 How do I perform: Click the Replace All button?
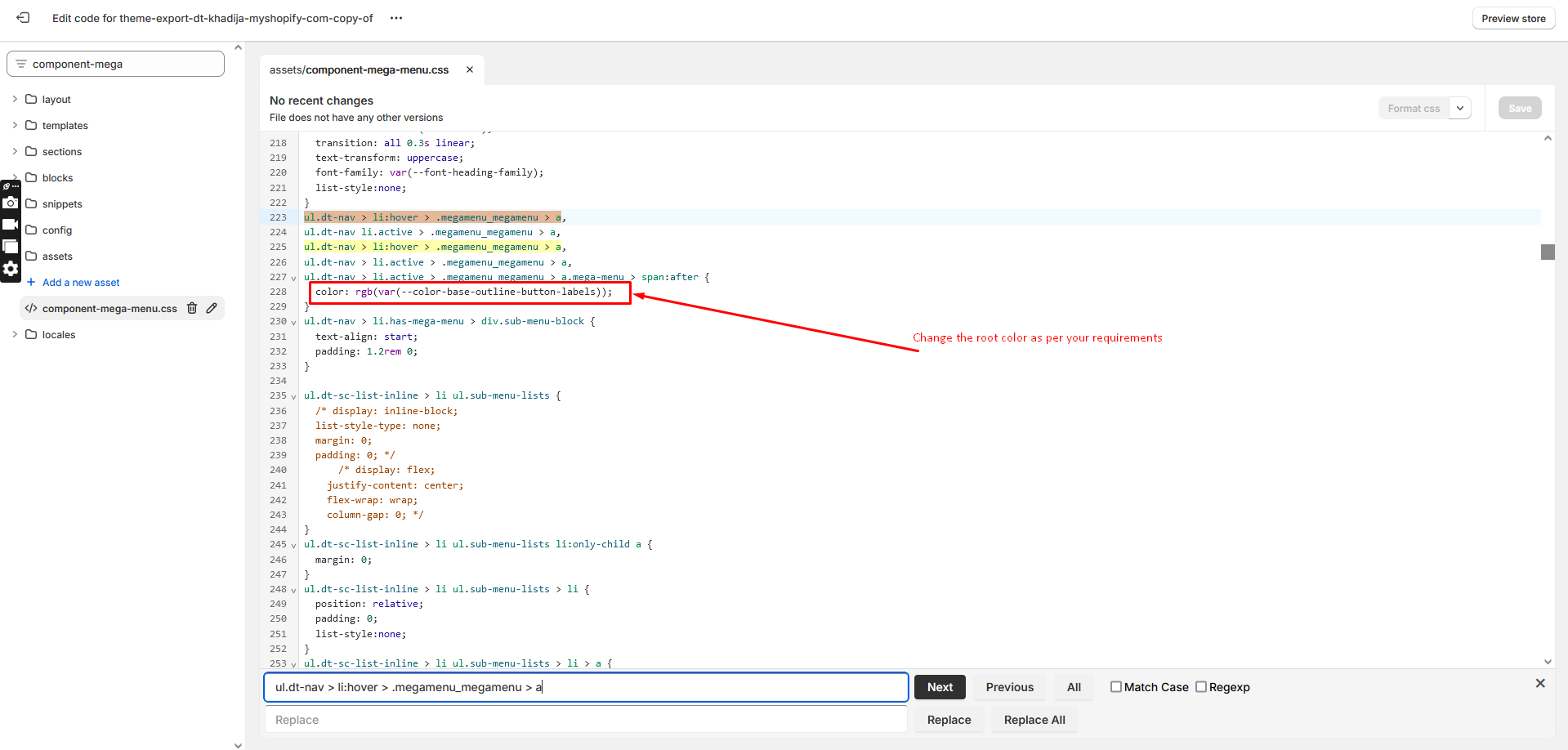(x=1034, y=720)
